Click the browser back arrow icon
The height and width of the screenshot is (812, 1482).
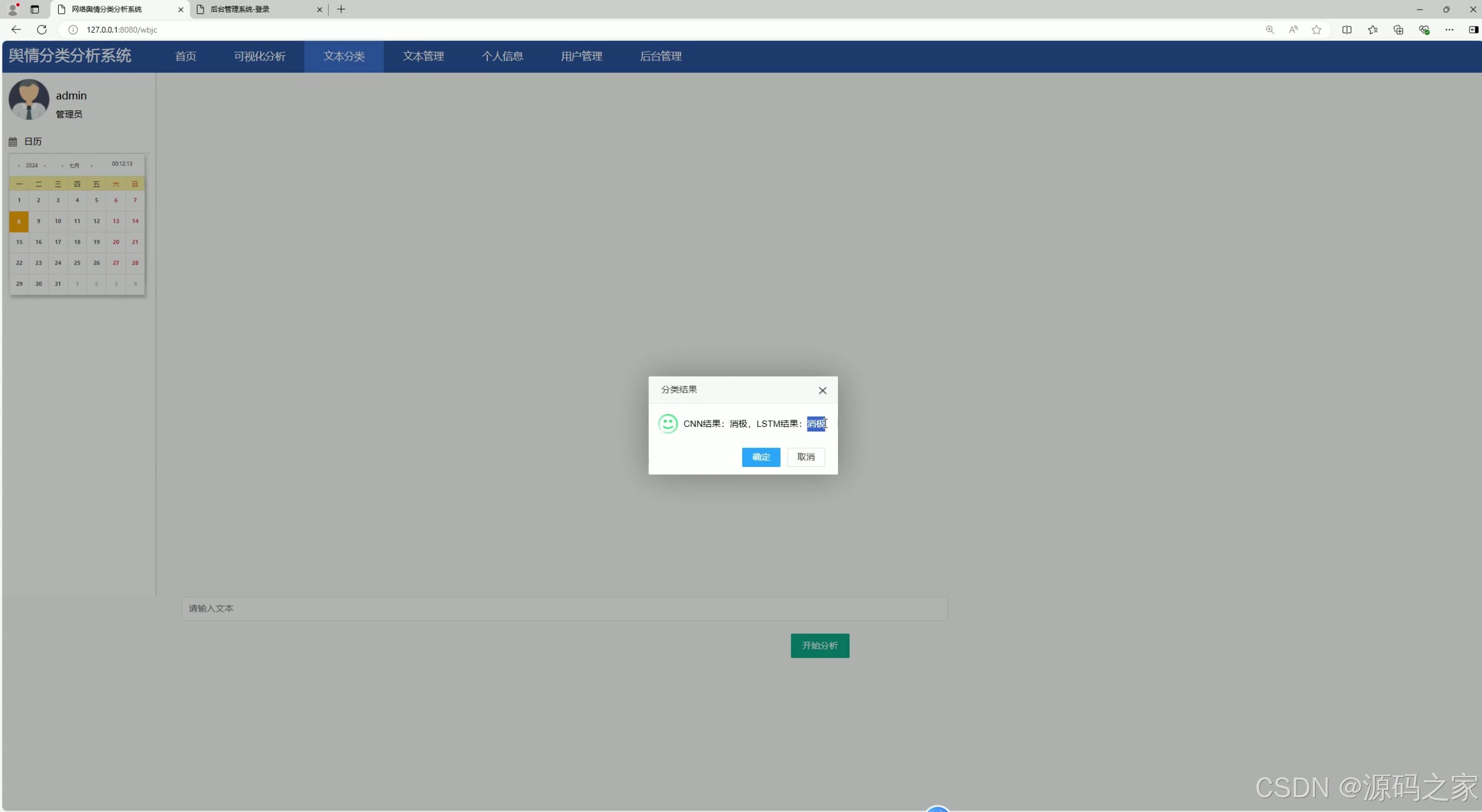click(16, 29)
